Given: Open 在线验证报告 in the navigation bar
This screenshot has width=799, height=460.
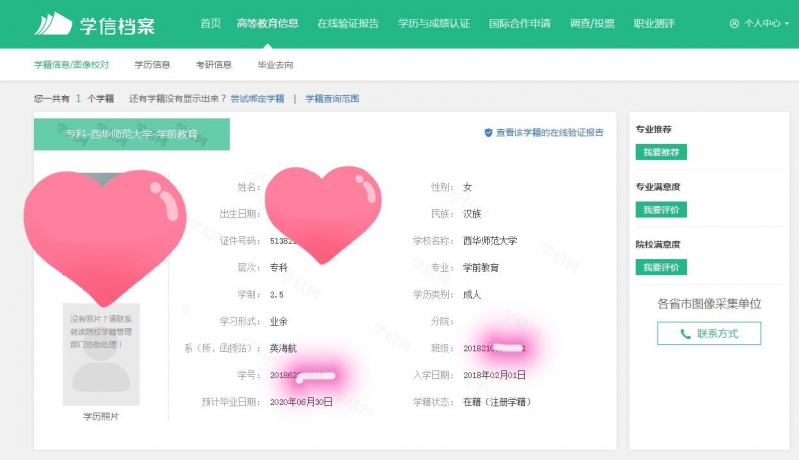Looking at the screenshot, I should point(348,23).
